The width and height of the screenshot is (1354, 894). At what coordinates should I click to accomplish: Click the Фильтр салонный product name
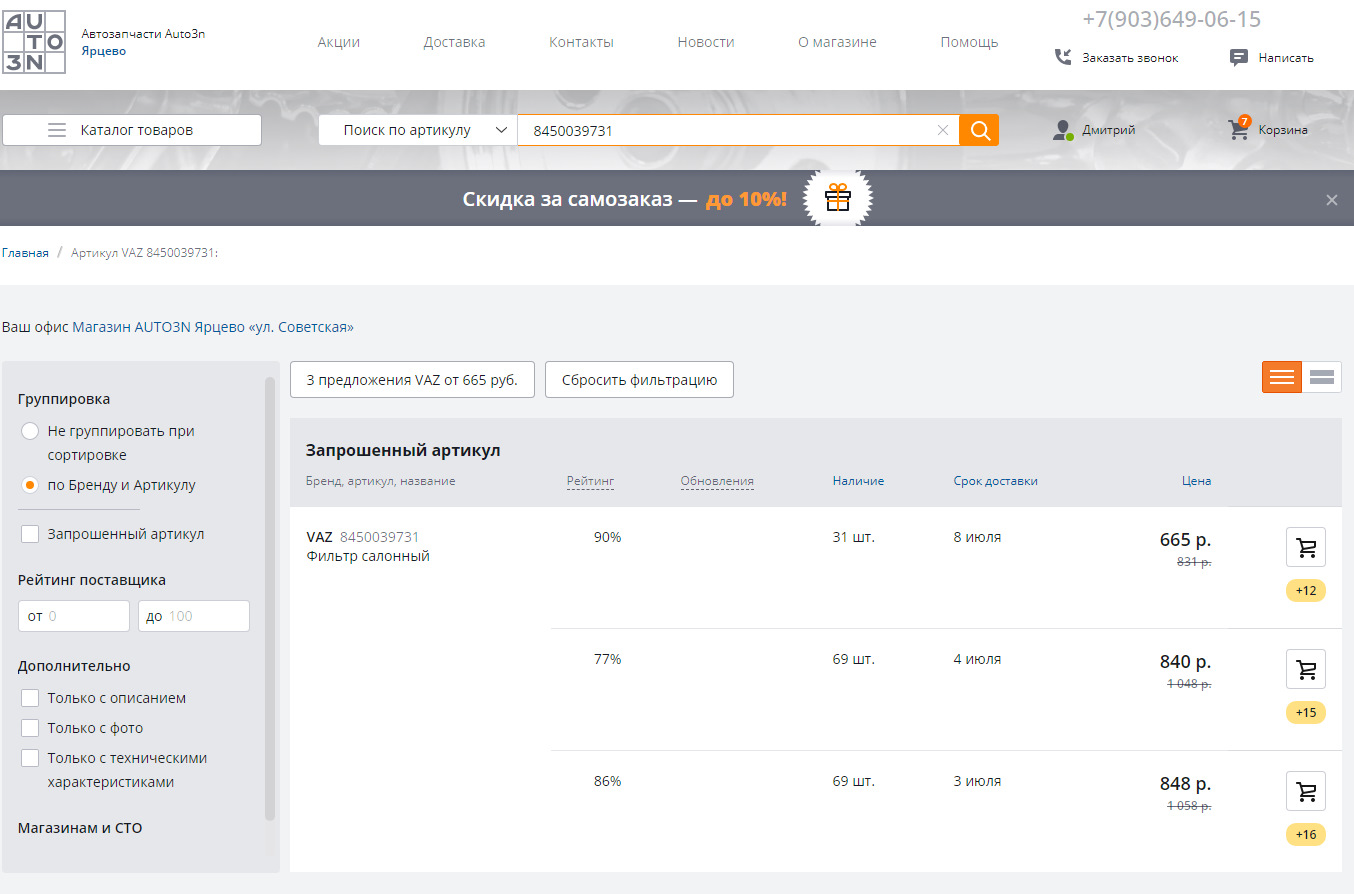[368, 556]
